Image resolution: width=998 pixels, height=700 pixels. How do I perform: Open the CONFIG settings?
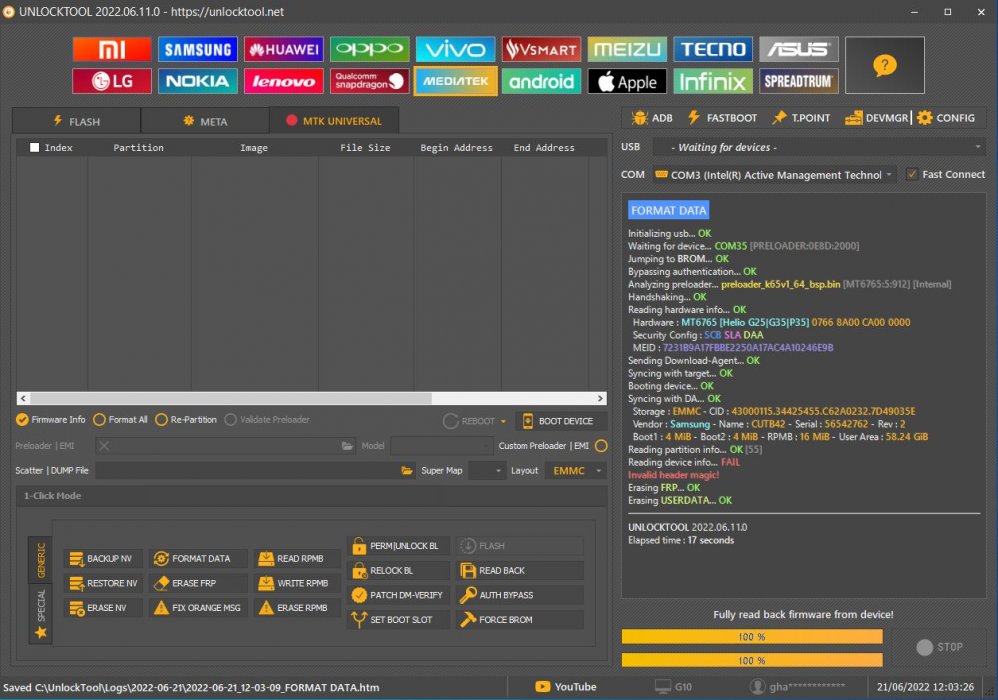pos(946,118)
